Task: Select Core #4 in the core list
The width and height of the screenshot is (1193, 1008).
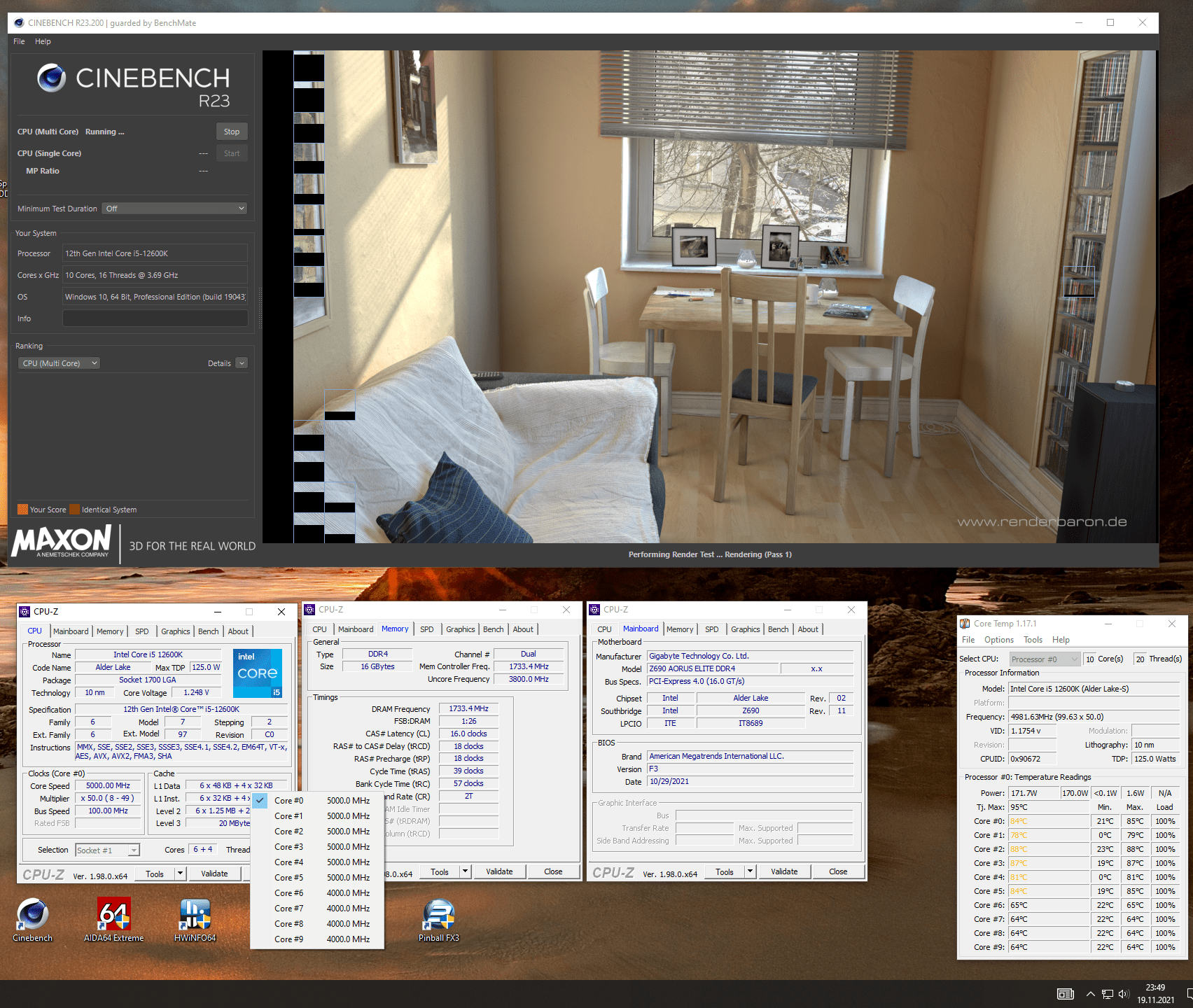Action: pyautogui.click(x=317, y=862)
